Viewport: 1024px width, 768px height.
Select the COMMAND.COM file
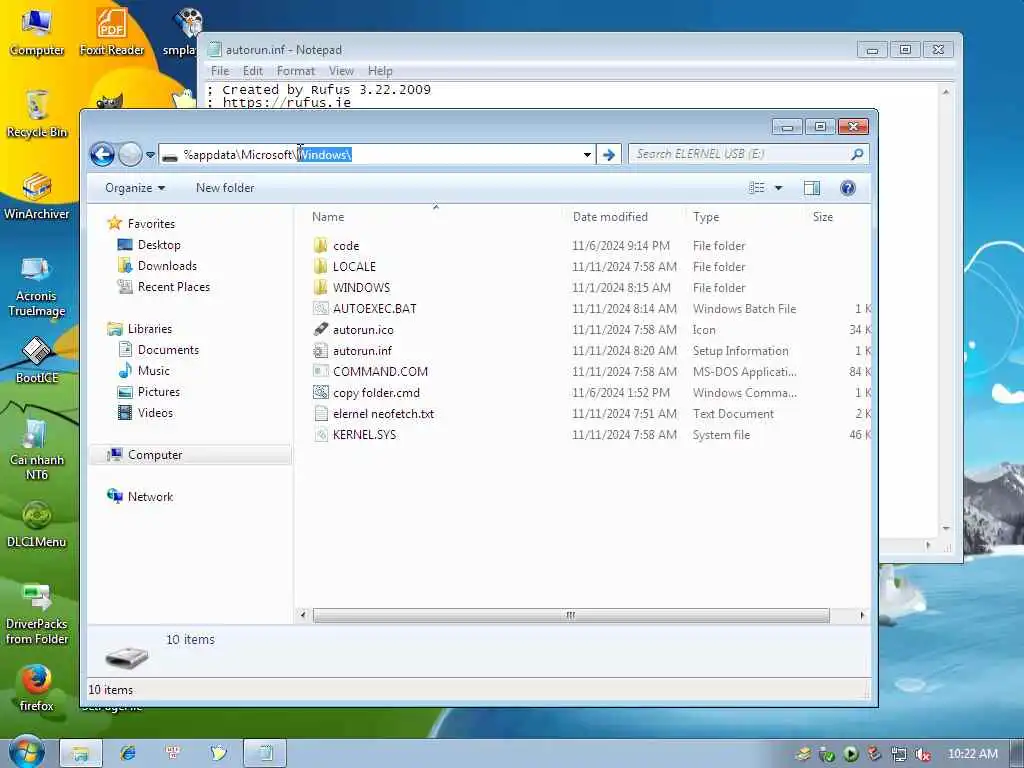pyautogui.click(x=380, y=372)
